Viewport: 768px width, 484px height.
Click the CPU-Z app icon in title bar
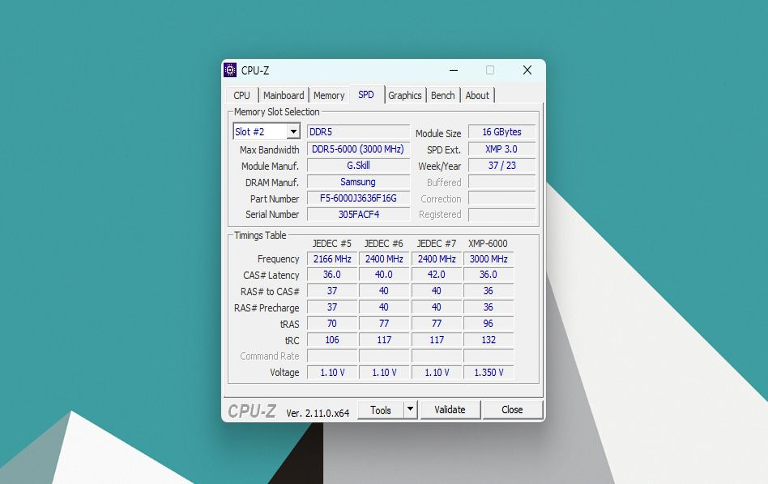pyautogui.click(x=230, y=70)
